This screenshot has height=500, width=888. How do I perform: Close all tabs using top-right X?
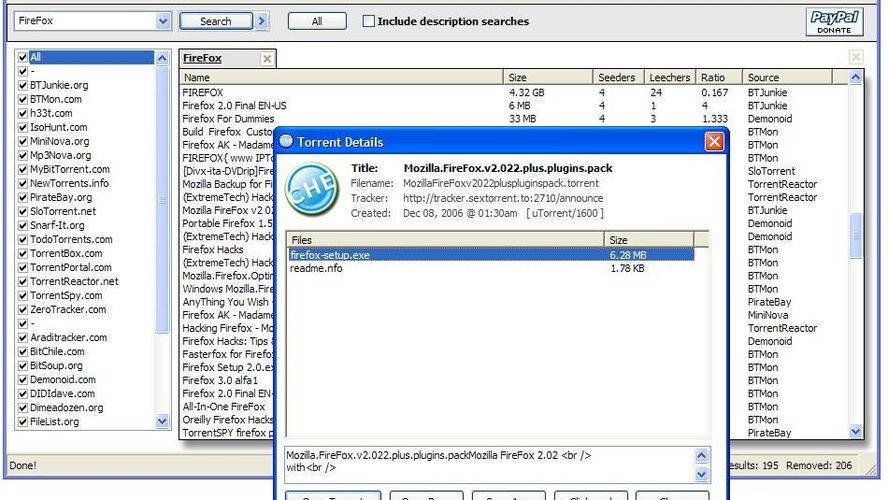click(x=856, y=57)
